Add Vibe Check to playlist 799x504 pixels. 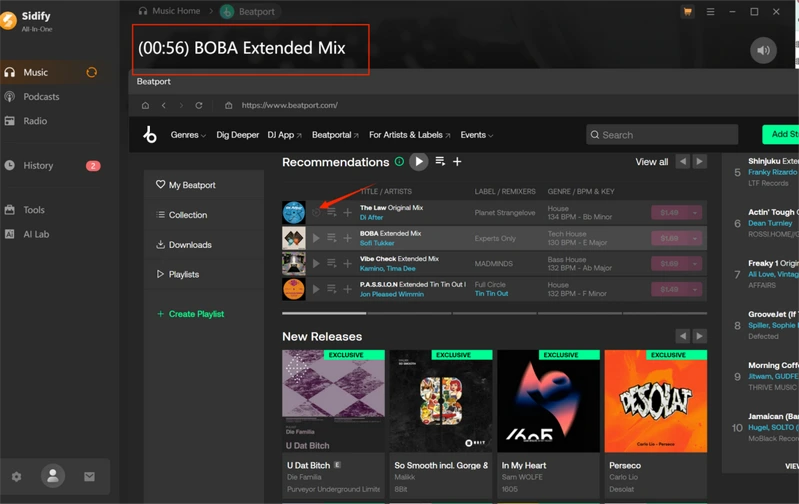pyautogui.click(x=348, y=263)
